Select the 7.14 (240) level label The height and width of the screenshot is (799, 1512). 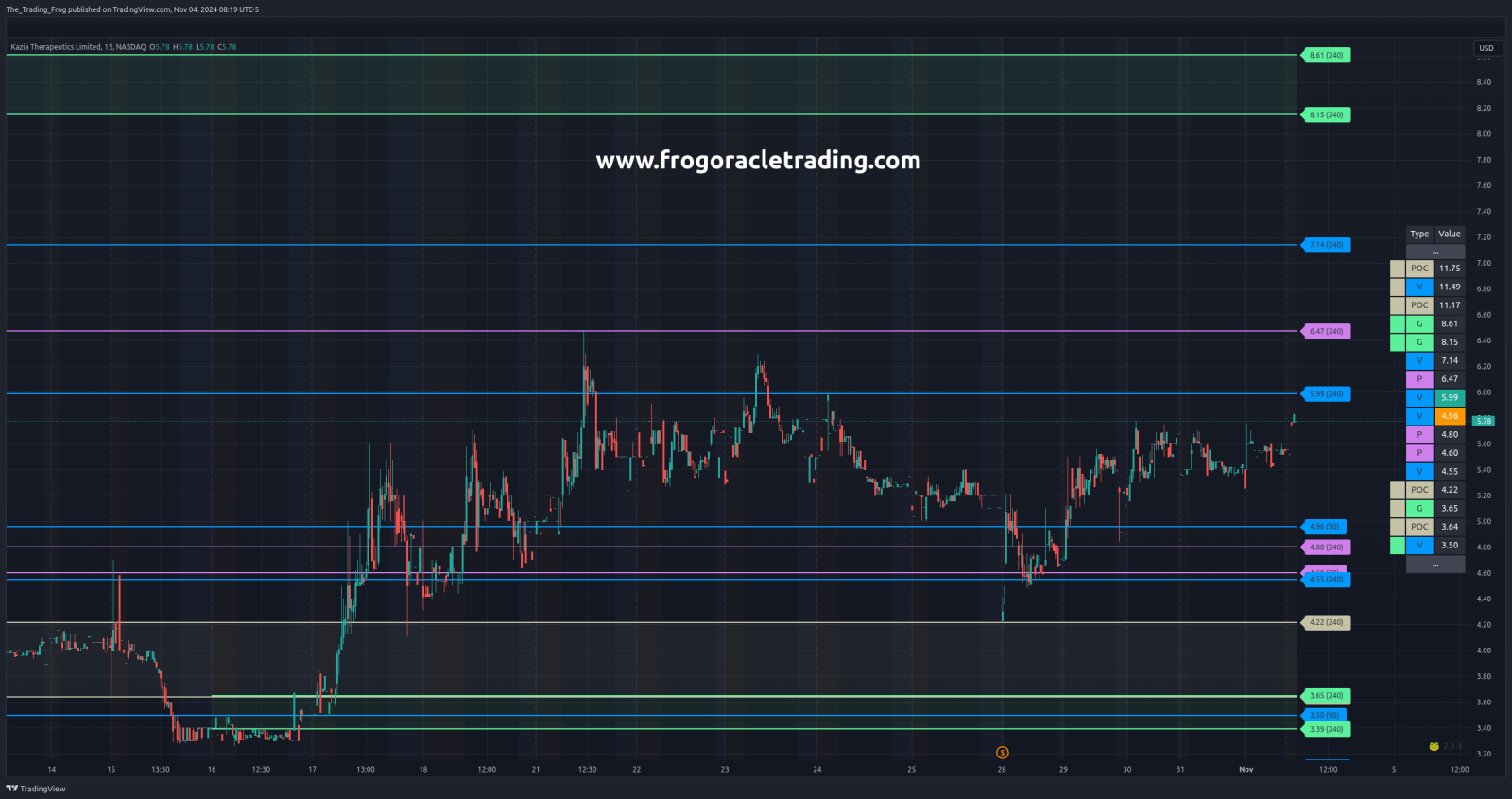click(x=1327, y=245)
